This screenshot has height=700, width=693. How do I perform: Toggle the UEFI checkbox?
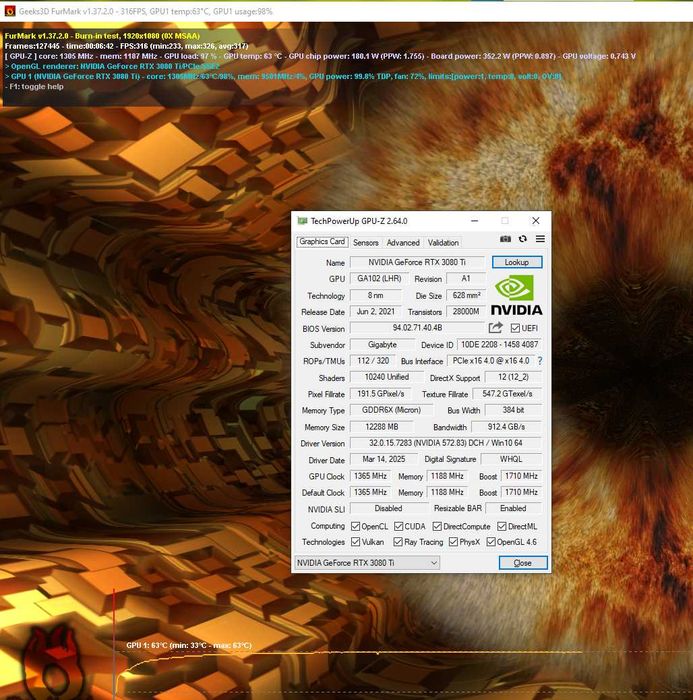515,328
